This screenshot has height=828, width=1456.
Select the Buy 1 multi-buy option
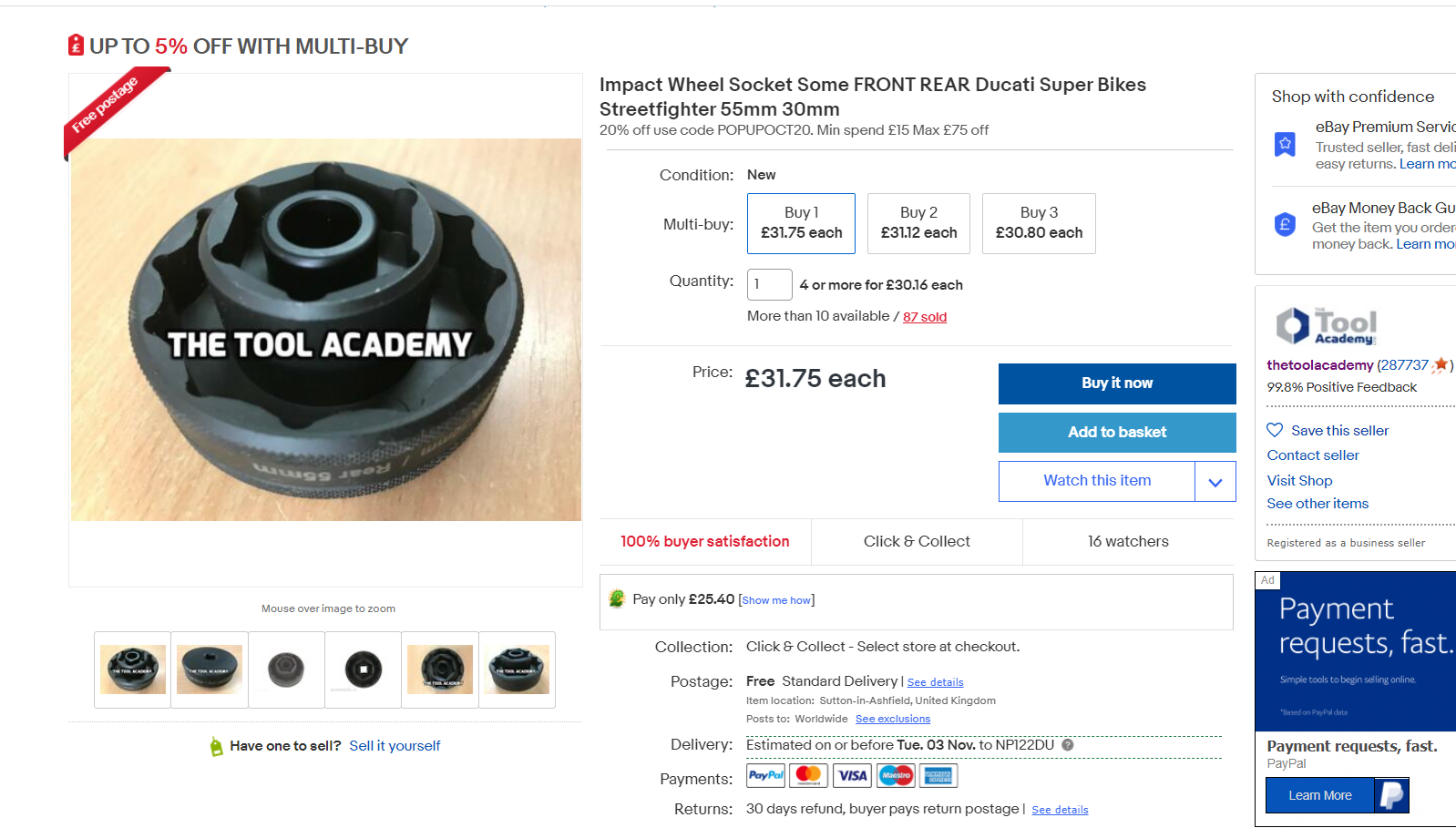801,223
